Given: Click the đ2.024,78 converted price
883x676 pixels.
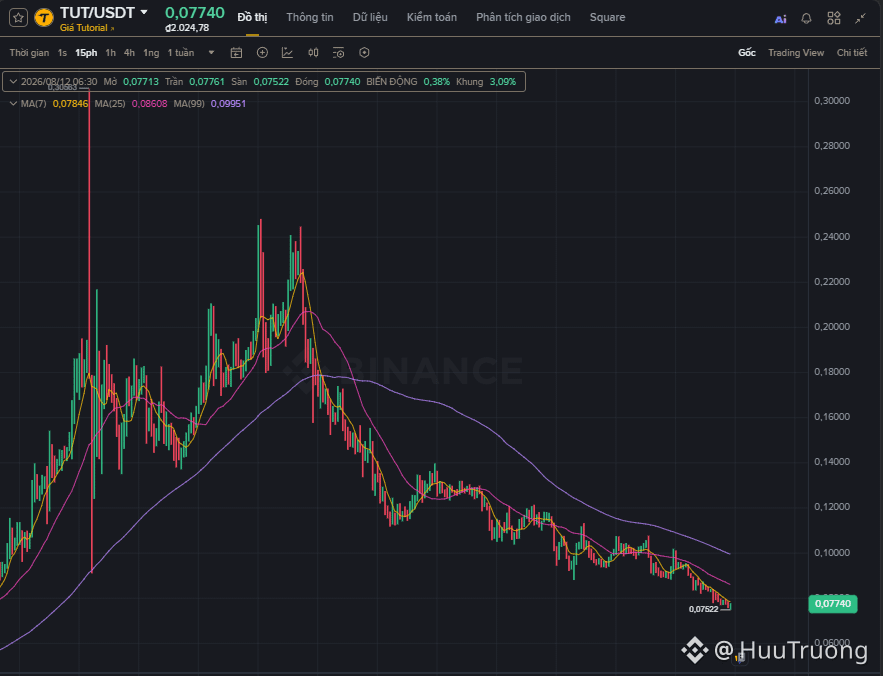Looking at the screenshot, I should click(187, 28).
